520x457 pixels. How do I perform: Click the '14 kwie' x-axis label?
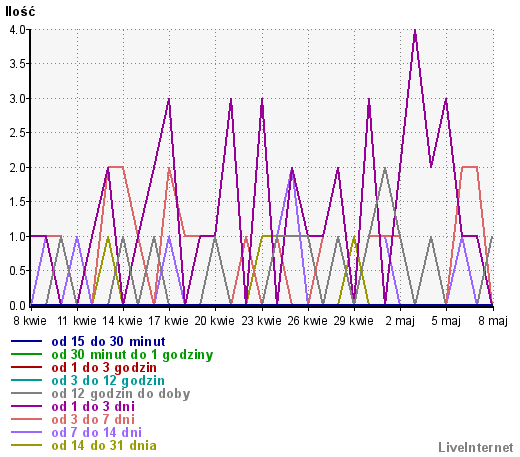click(122, 321)
